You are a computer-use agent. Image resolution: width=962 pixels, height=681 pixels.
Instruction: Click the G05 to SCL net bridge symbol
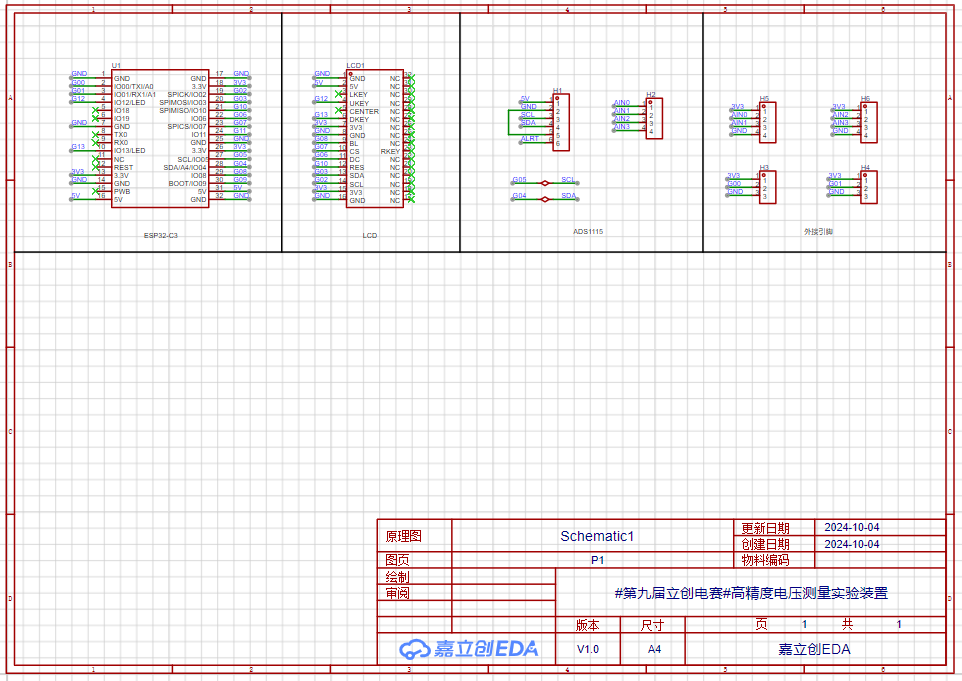tap(544, 183)
